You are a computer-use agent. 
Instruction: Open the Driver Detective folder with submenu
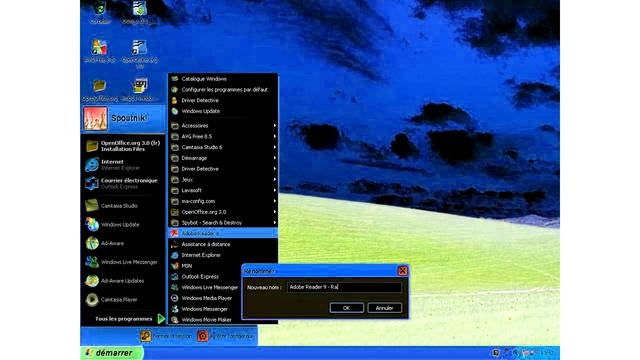pyautogui.click(x=223, y=169)
